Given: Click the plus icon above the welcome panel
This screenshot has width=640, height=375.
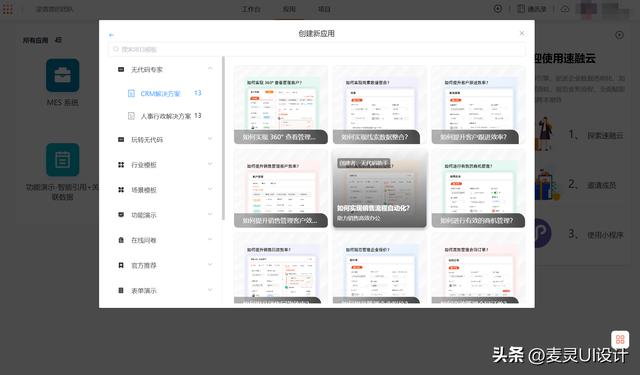Looking at the screenshot, I should click(x=619, y=35).
